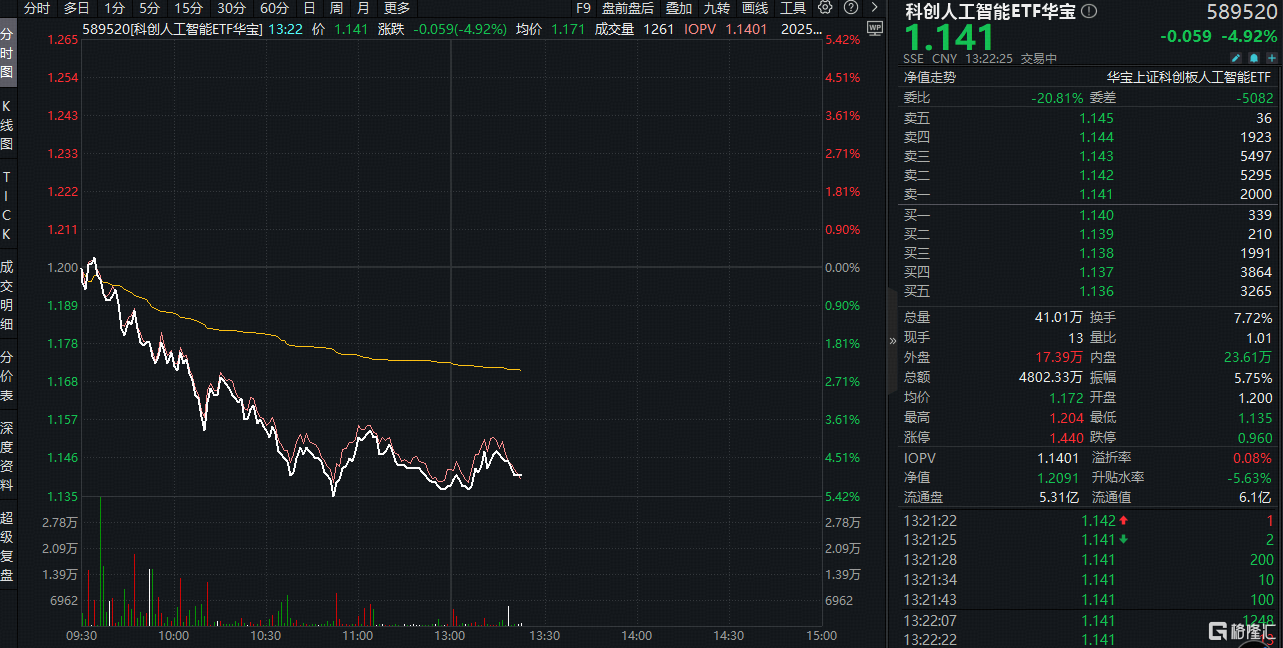Click the 卖三 row price 1.143
1283x648 pixels.
1096,156
